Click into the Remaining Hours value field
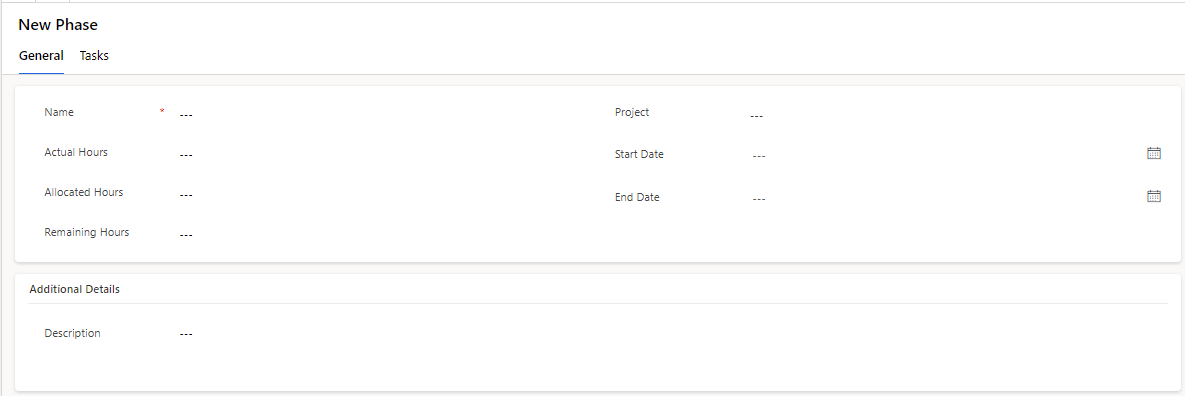The height and width of the screenshot is (396, 1185). (x=385, y=234)
